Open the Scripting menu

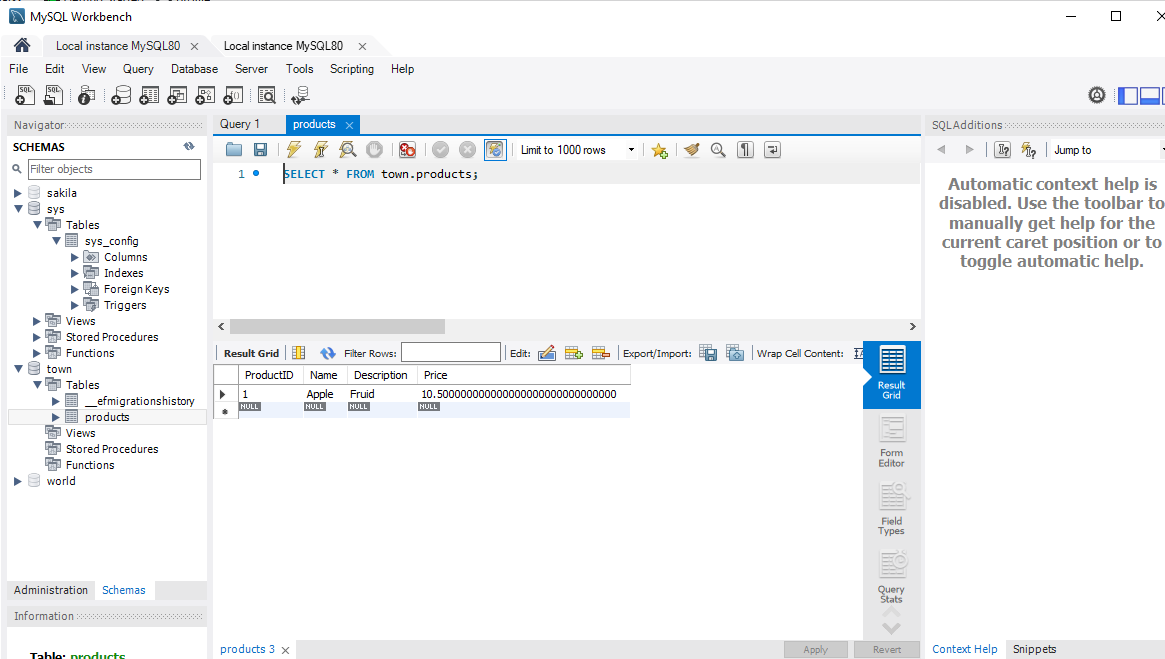[x=351, y=68]
